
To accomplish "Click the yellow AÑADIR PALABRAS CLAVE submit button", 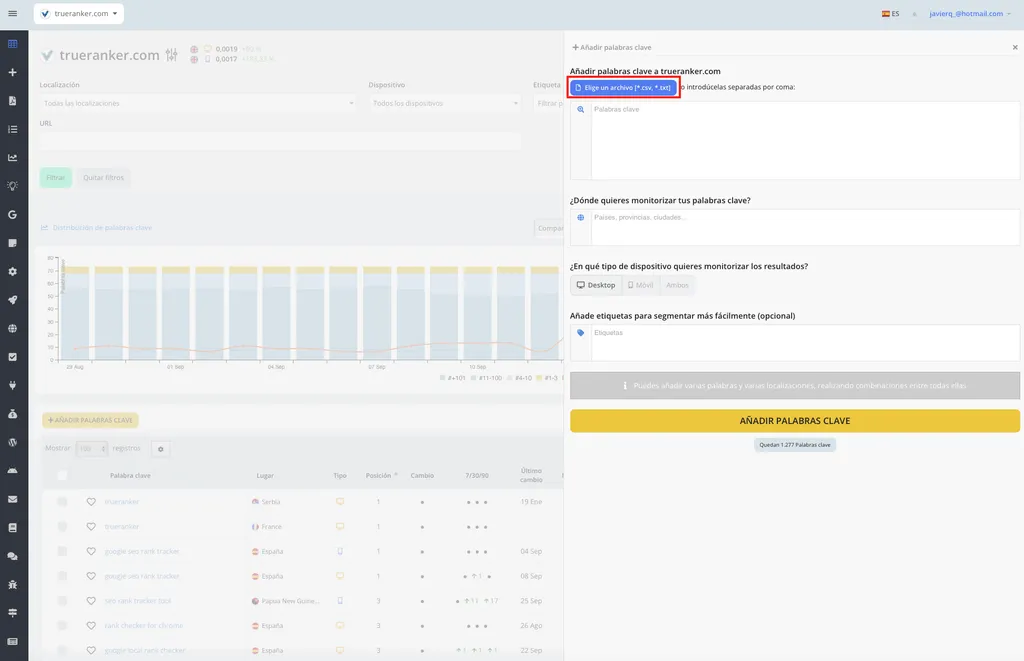I will 795,421.
